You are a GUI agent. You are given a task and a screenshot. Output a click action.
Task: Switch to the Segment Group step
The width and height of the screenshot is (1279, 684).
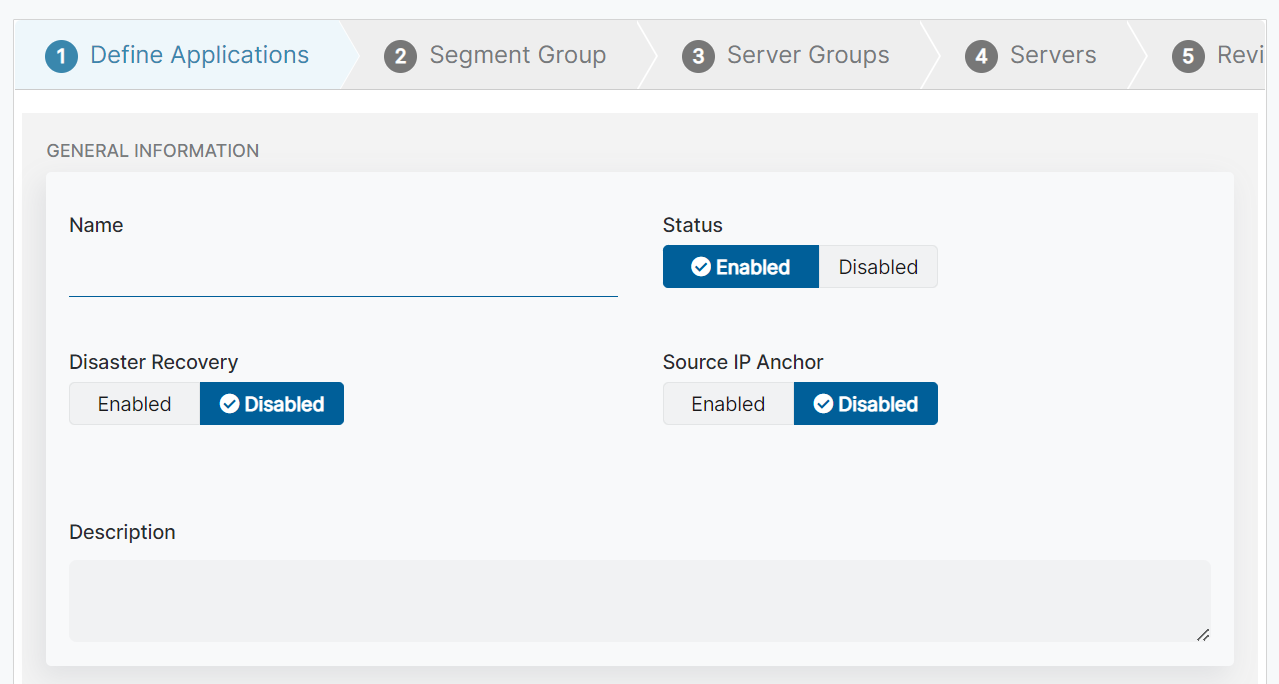[516, 56]
